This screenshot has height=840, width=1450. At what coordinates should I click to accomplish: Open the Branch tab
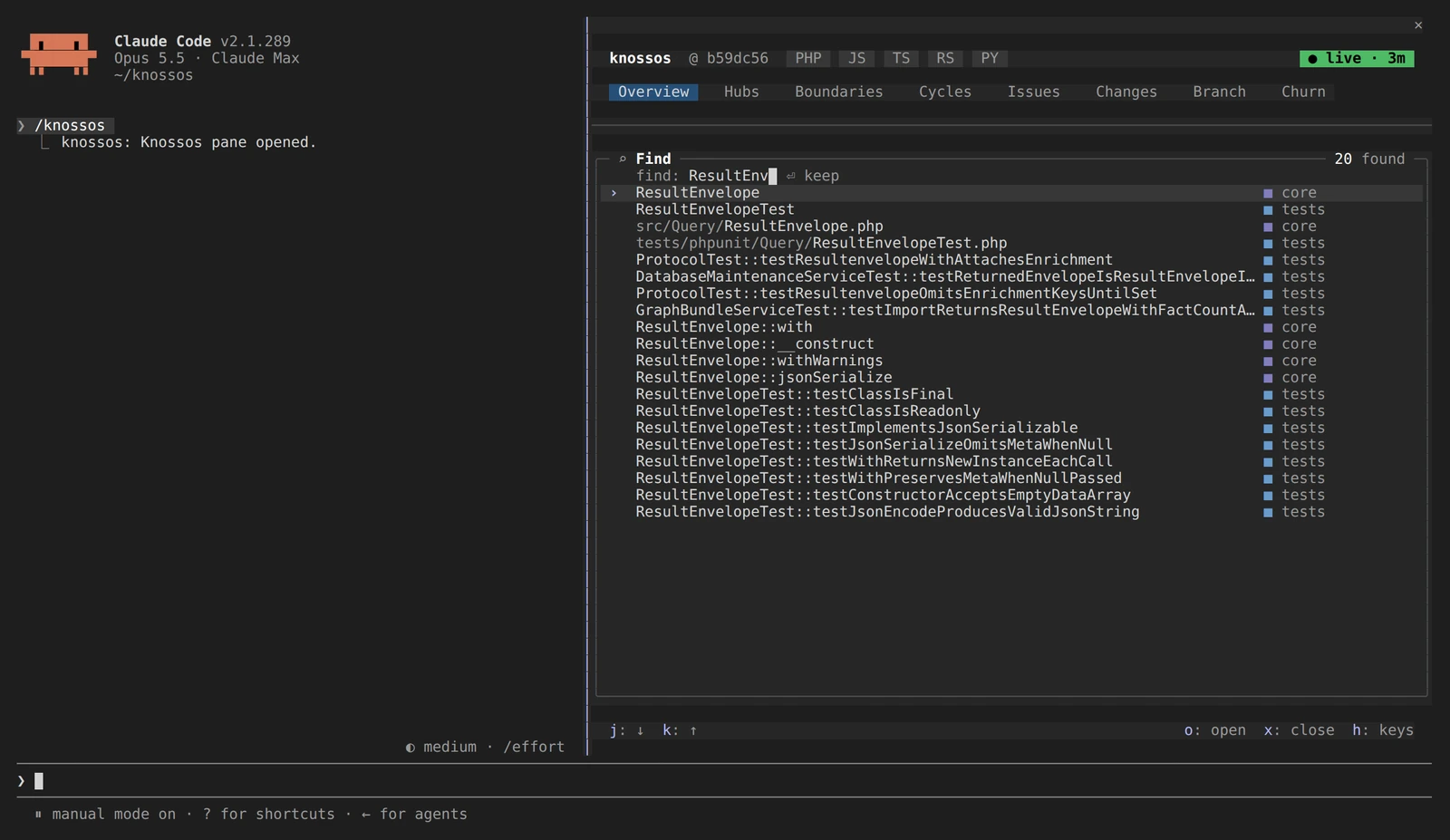click(1219, 92)
